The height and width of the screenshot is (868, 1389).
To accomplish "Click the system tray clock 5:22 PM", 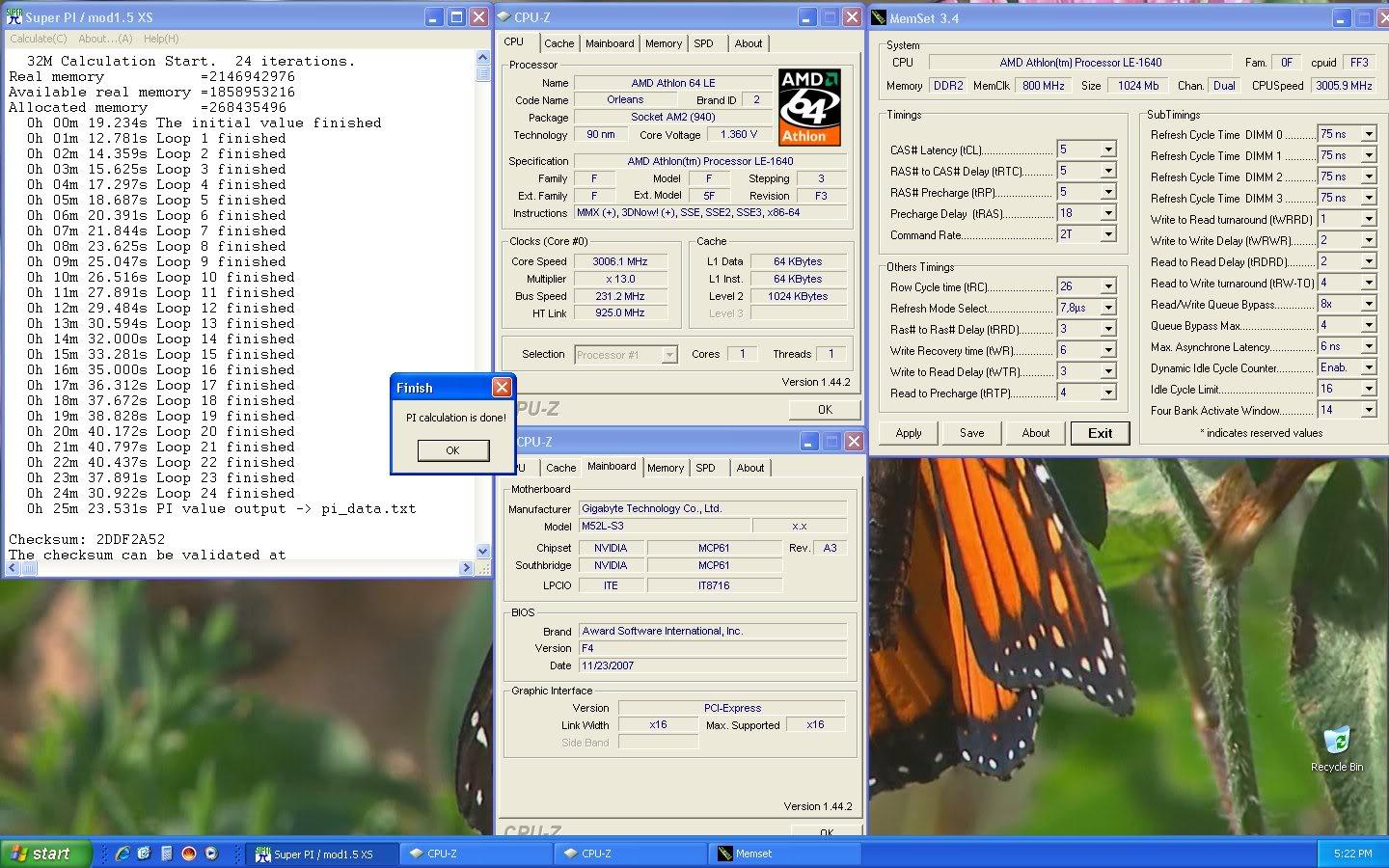I will [x=1352, y=854].
